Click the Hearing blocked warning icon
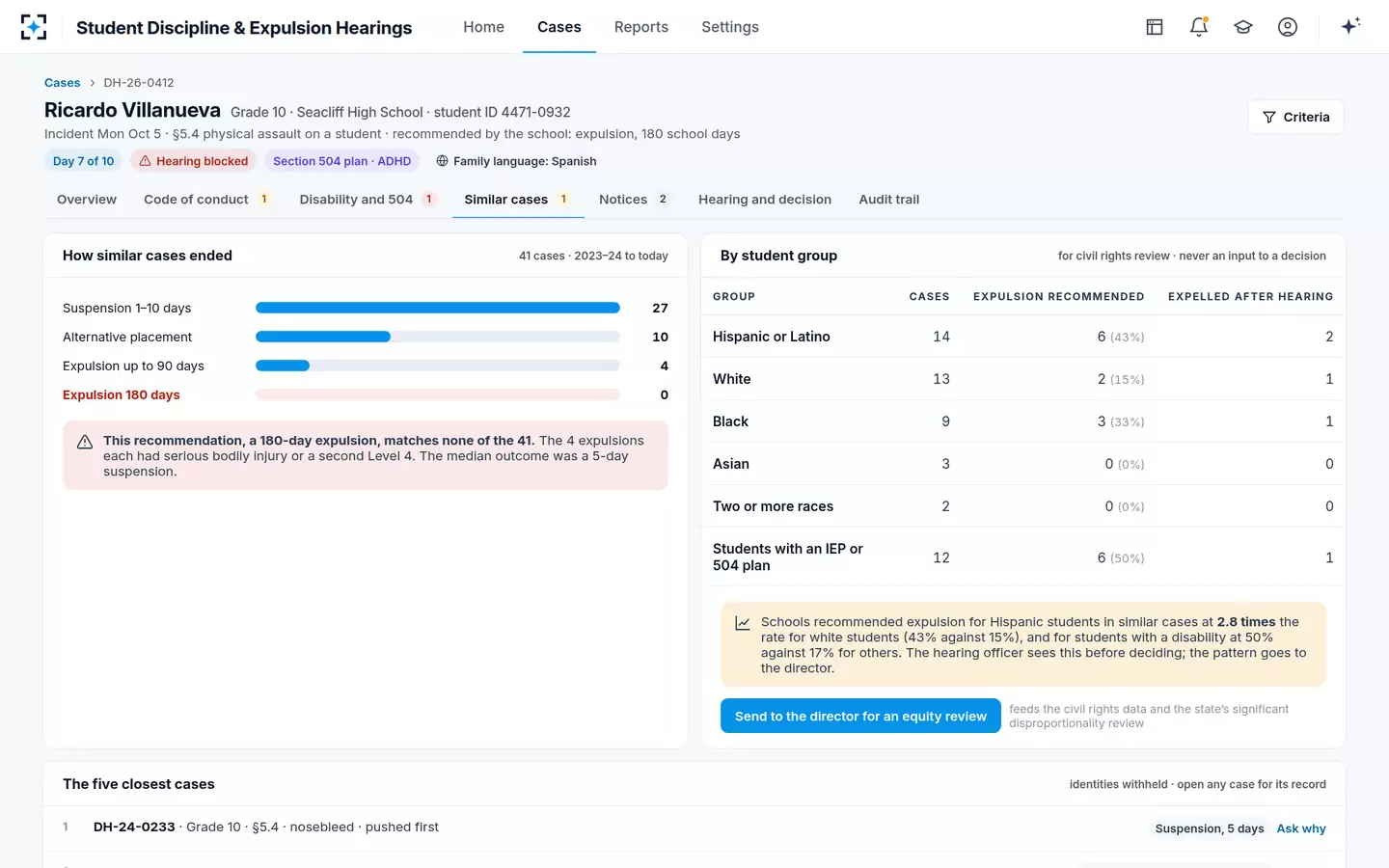1389x868 pixels. coord(145,161)
